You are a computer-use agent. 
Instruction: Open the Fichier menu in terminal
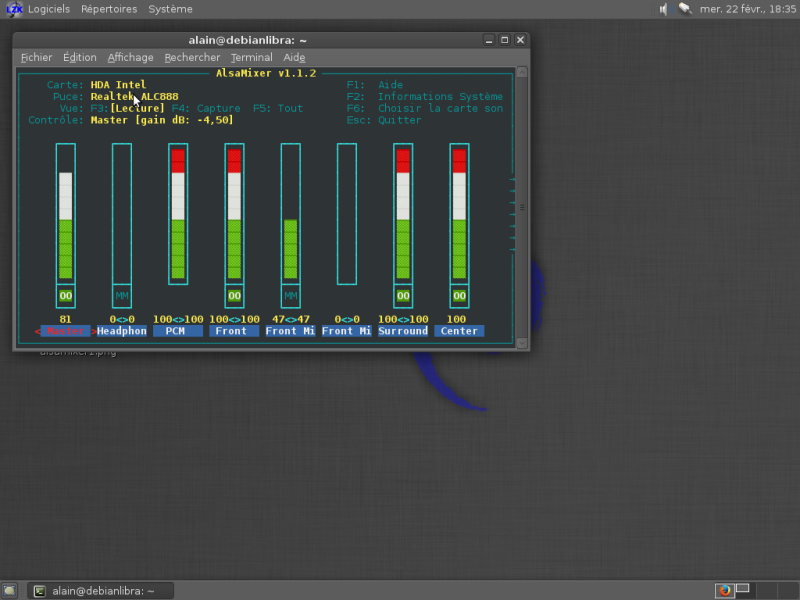36,58
